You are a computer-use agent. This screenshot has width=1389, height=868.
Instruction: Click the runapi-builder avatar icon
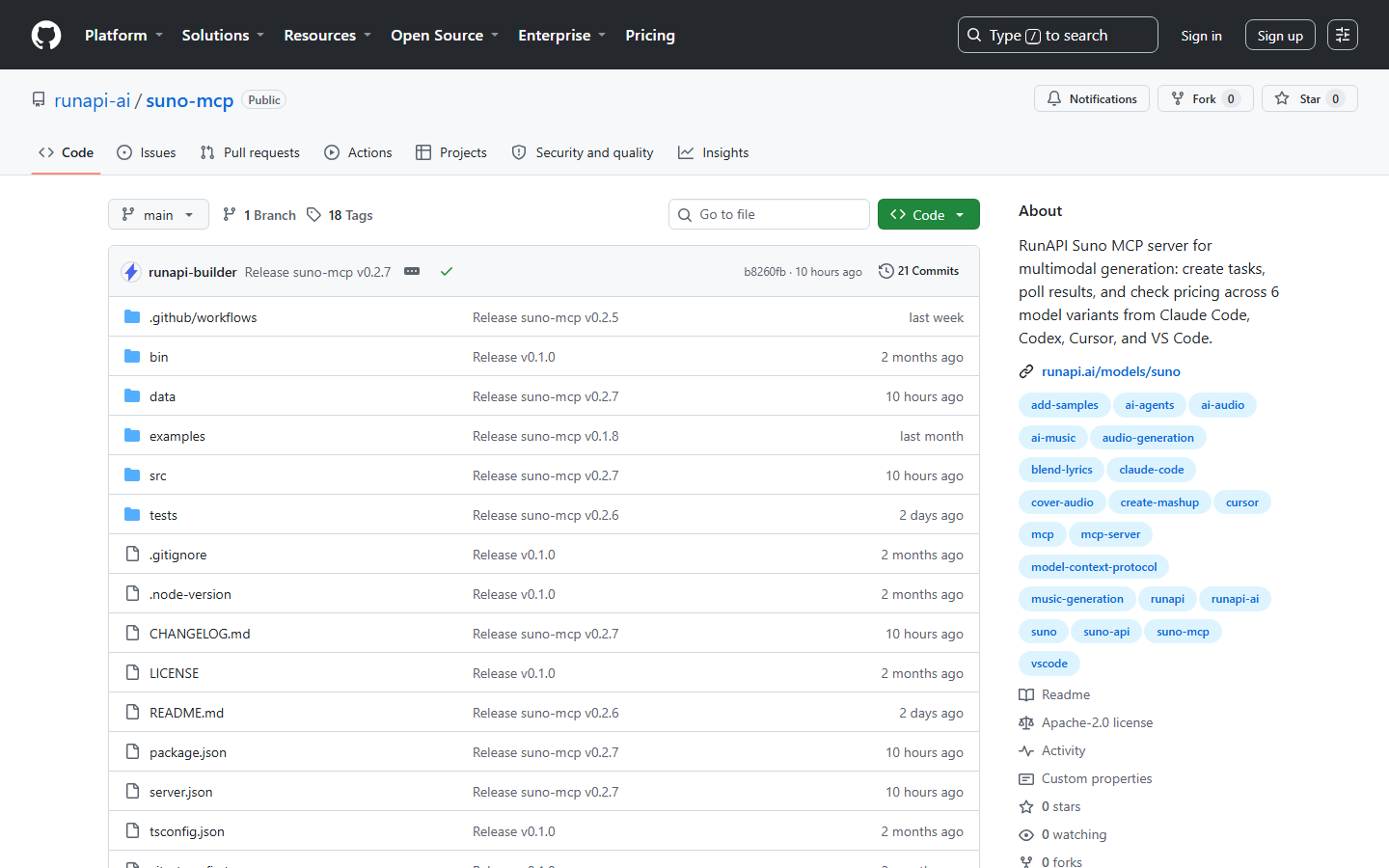click(131, 272)
